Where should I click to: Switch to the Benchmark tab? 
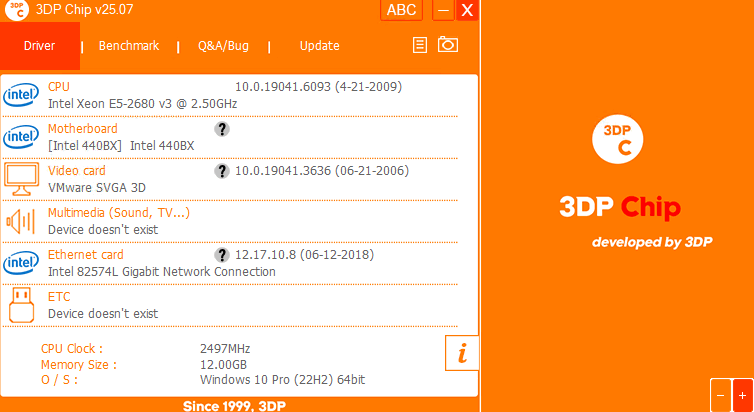pos(129,46)
